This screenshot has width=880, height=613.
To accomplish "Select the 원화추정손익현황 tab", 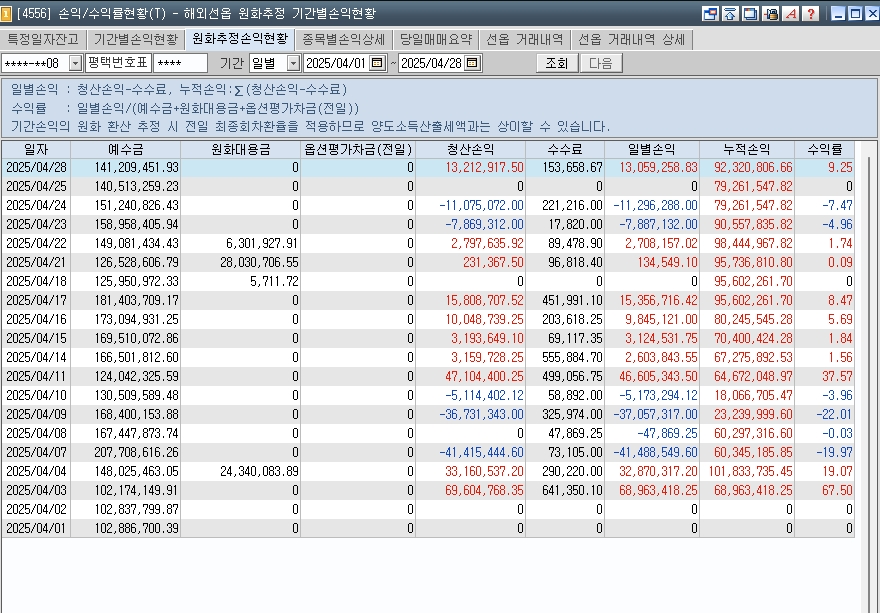I will point(240,38).
